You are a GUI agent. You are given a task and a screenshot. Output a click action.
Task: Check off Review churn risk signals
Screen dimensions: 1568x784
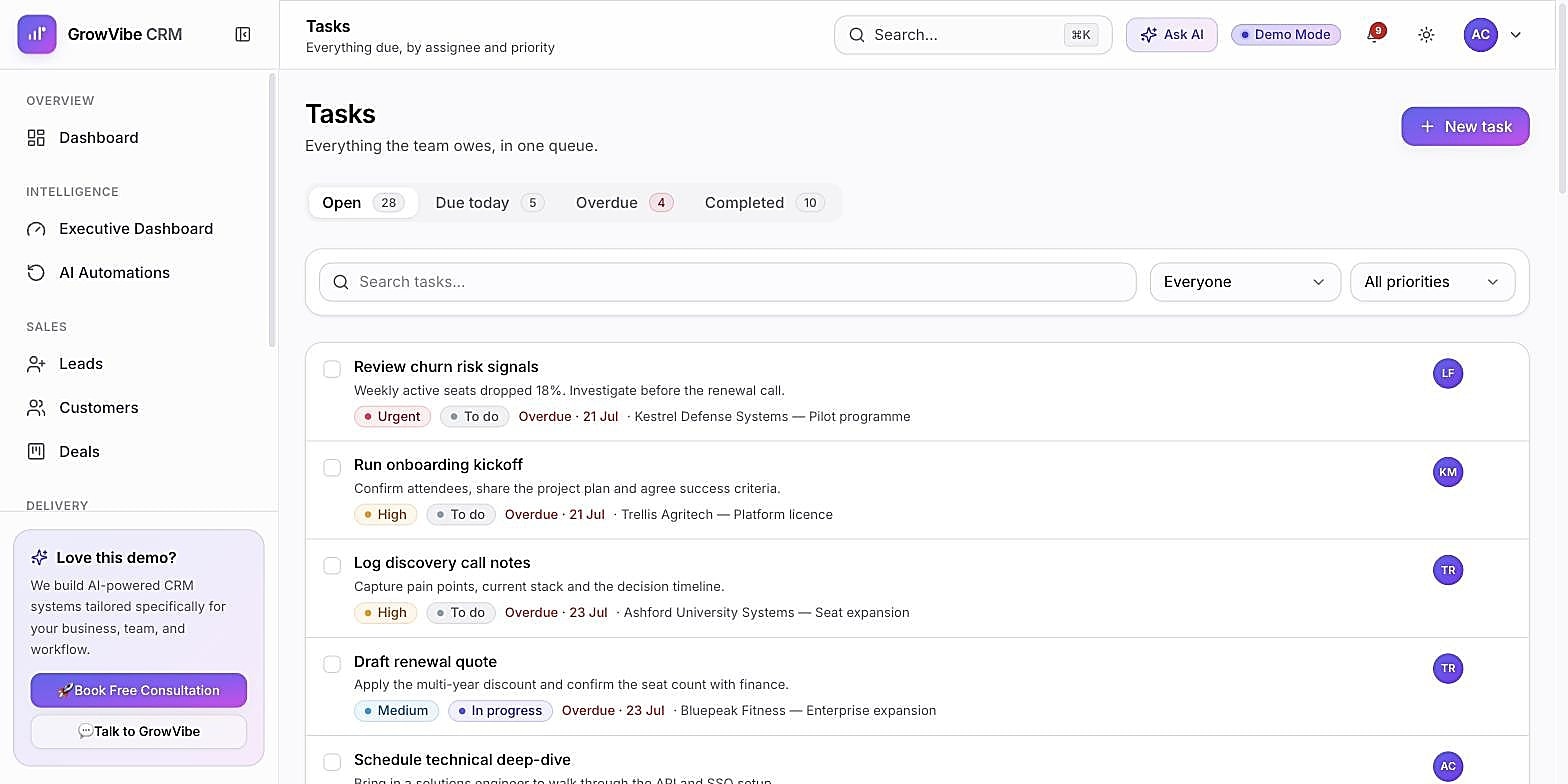point(332,369)
